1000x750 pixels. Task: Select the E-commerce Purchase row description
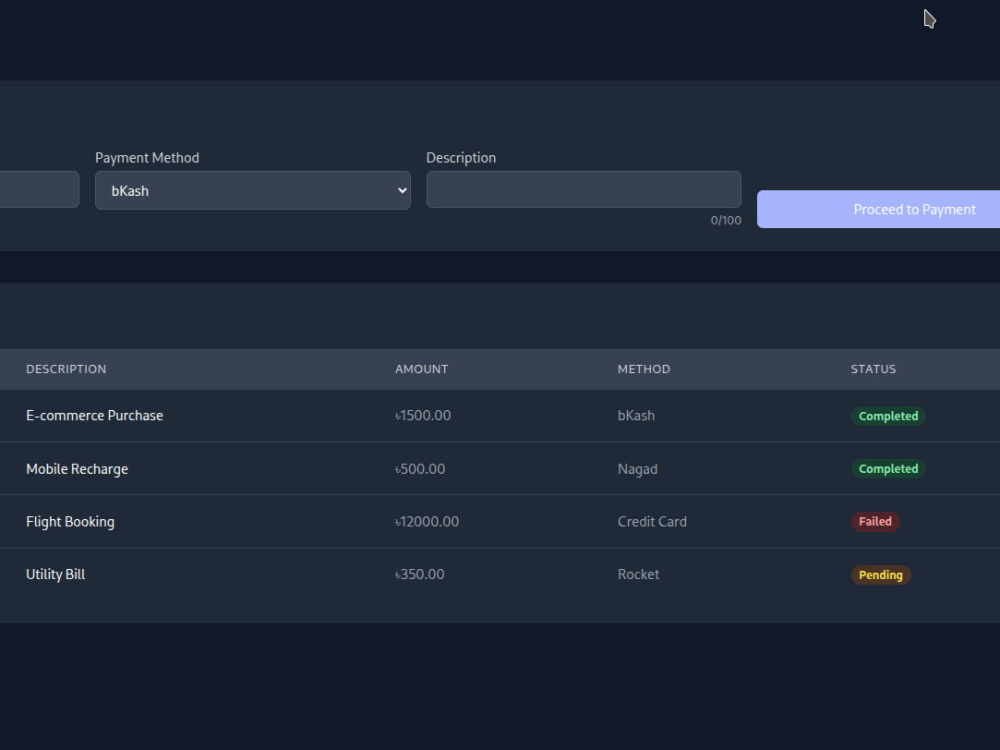coord(94,416)
